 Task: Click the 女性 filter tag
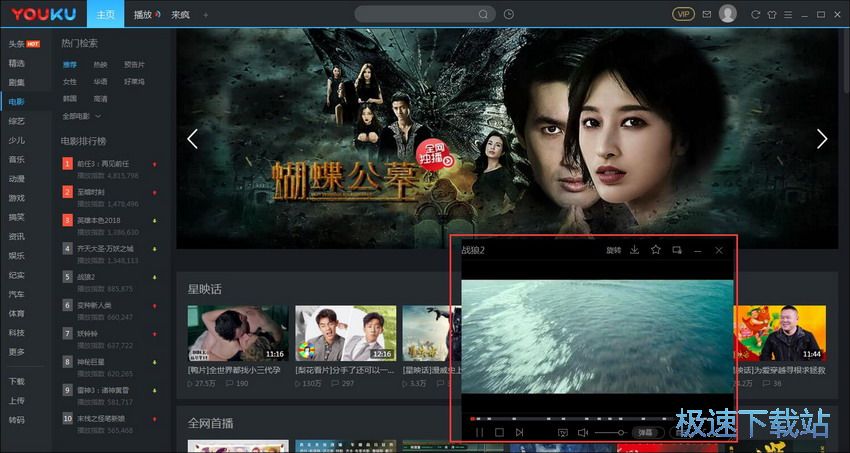coord(69,82)
